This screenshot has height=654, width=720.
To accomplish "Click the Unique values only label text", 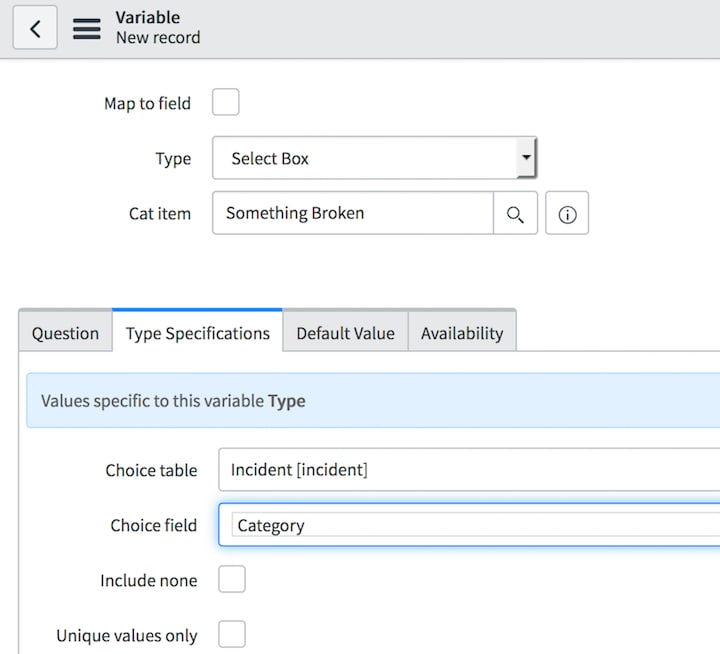I will tap(127, 635).
